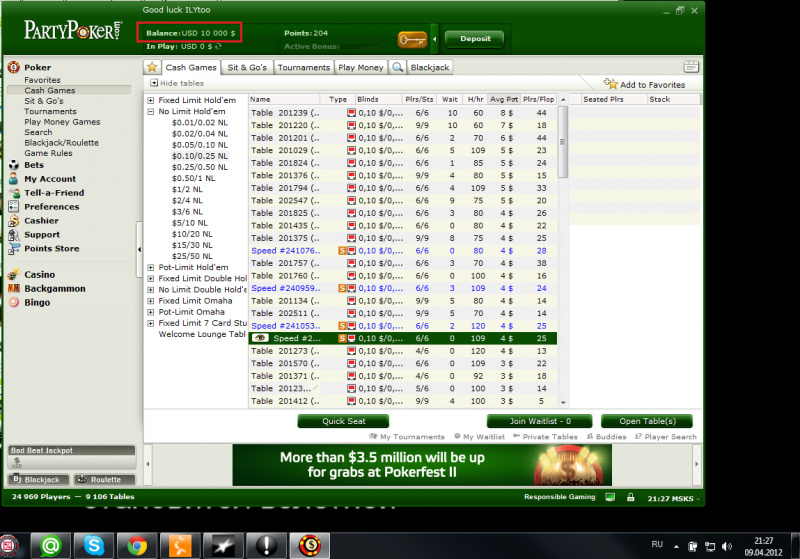Image resolution: width=800 pixels, height=559 pixels.
Task: Select the $0.25/0.50 NL stake
Action: (x=200, y=167)
